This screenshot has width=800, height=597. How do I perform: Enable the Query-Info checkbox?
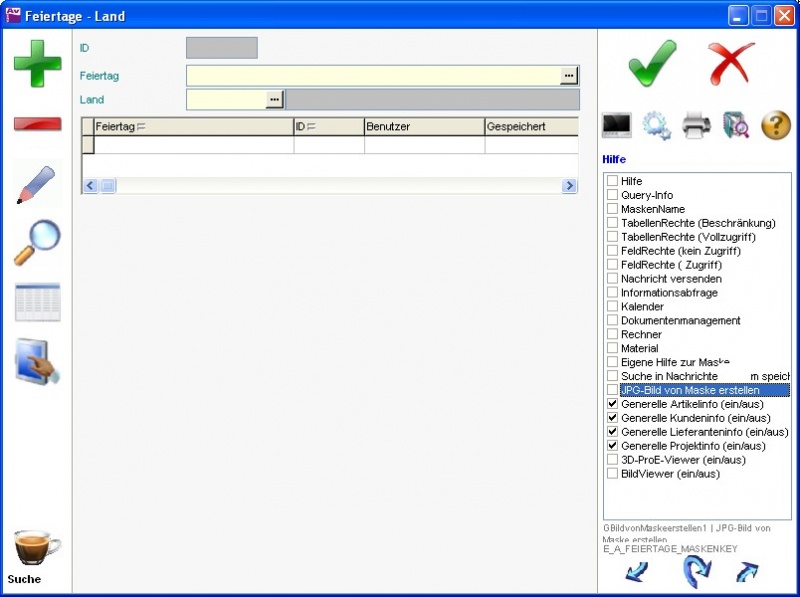pos(612,195)
